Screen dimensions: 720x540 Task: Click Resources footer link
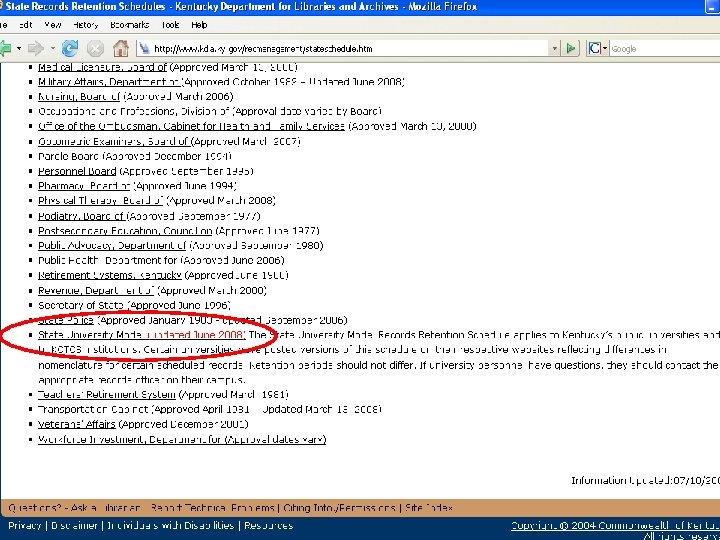point(269,525)
